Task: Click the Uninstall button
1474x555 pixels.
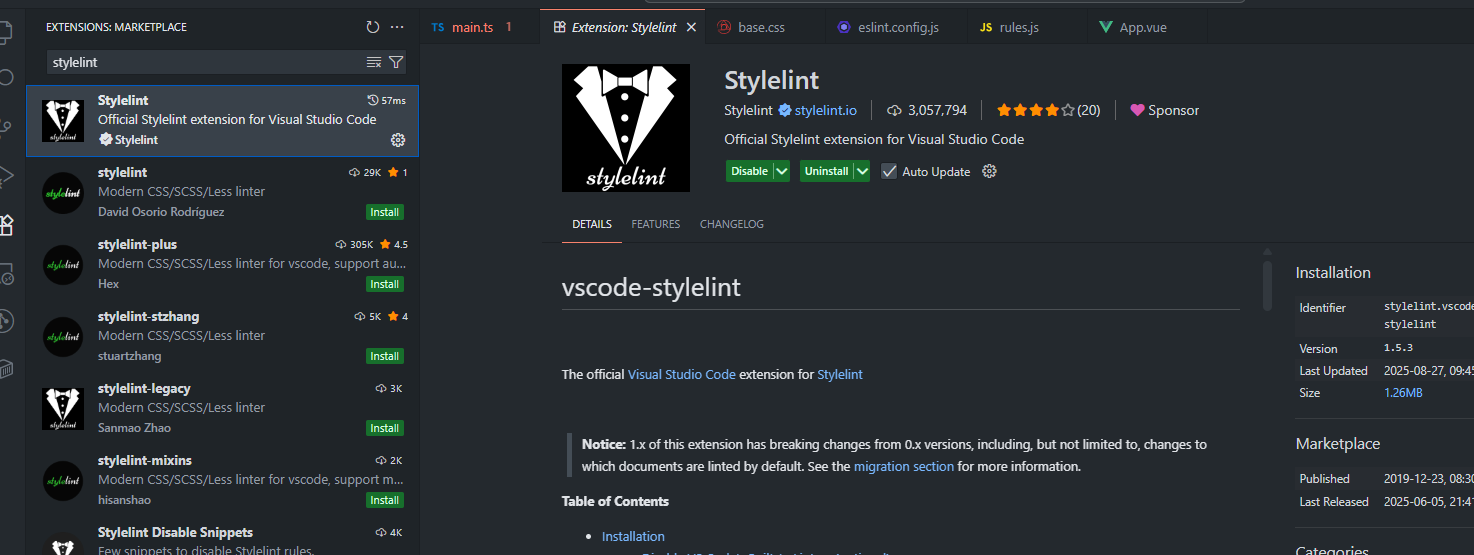Action: [826, 171]
